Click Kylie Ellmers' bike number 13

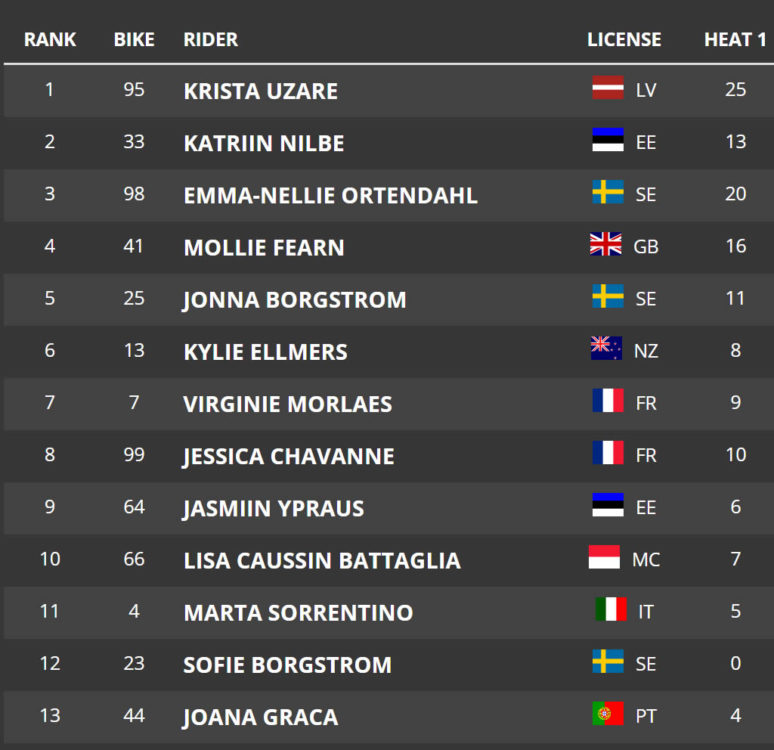coord(134,351)
